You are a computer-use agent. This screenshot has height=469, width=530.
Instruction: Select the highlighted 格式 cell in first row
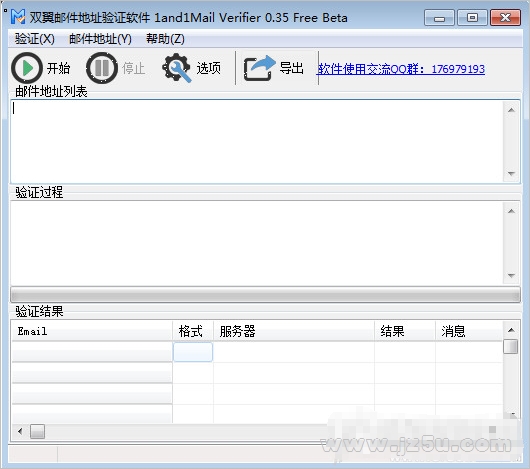tap(193, 352)
